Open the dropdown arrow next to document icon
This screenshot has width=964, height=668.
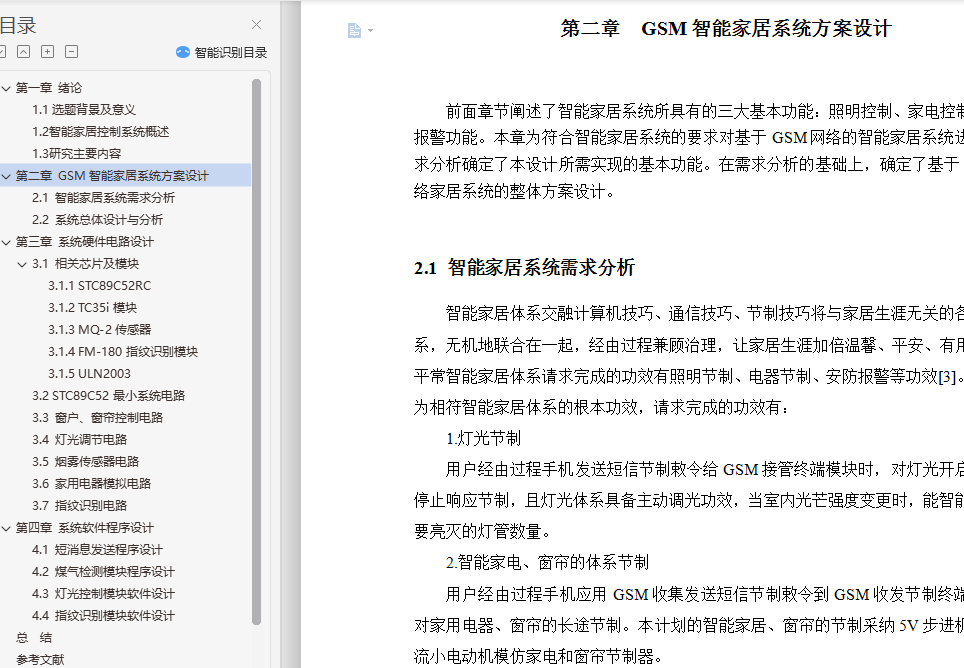[370, 30]
